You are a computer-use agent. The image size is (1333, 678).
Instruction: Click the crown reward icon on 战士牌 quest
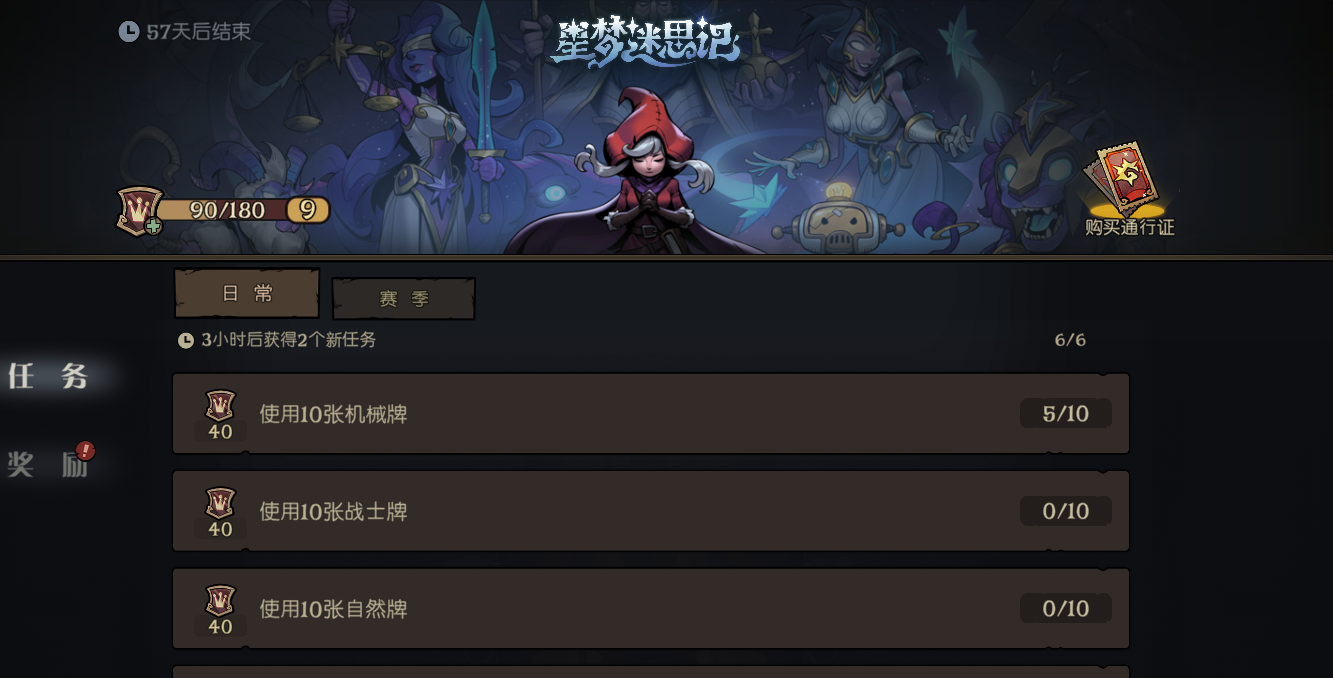point(220,503)
